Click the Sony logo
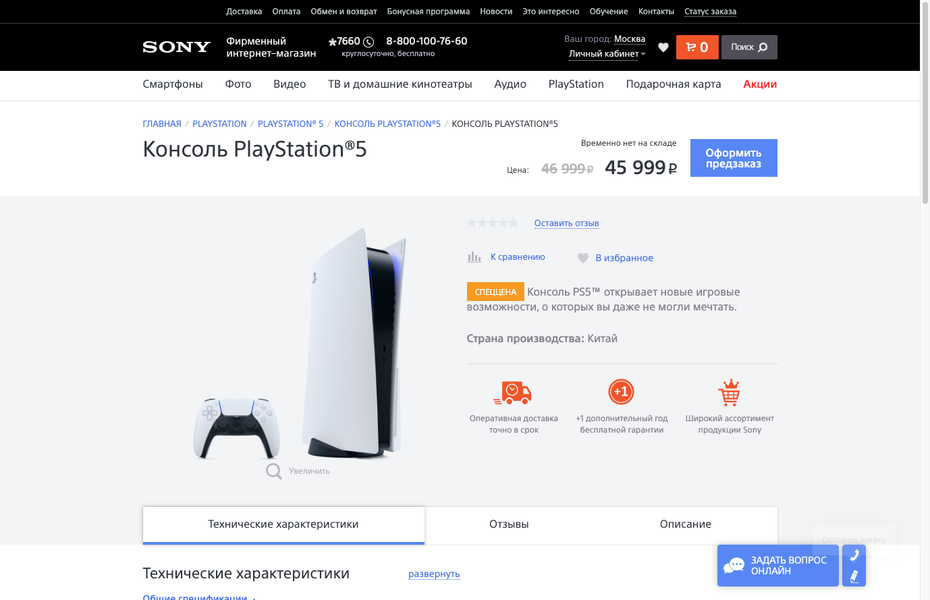The height and width of the screenshot is (600, 930). pyautogui.click(x=176, y=47)
